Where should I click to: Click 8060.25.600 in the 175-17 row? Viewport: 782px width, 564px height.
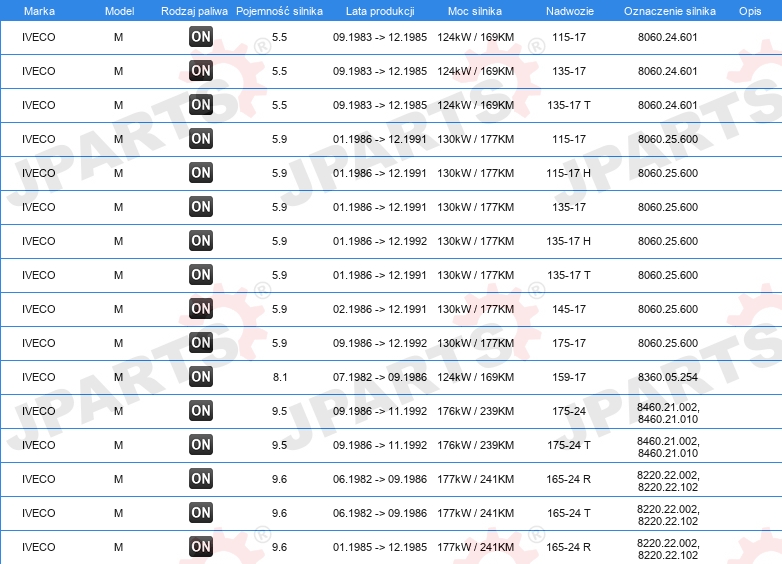(x=668, y=343)
